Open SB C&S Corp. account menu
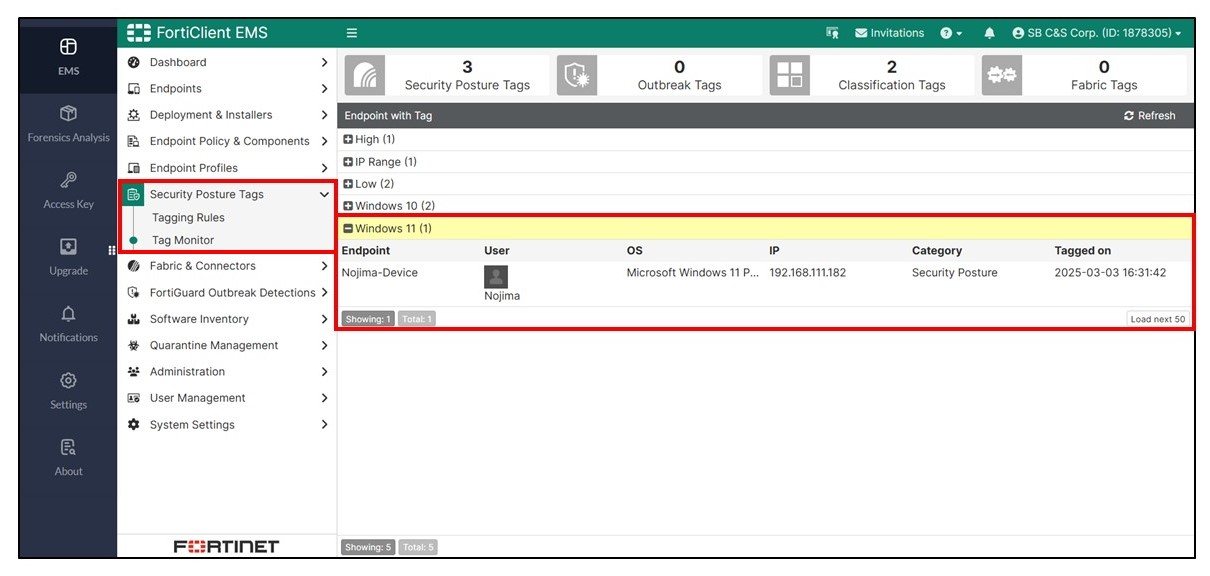 click(1096, 33)
